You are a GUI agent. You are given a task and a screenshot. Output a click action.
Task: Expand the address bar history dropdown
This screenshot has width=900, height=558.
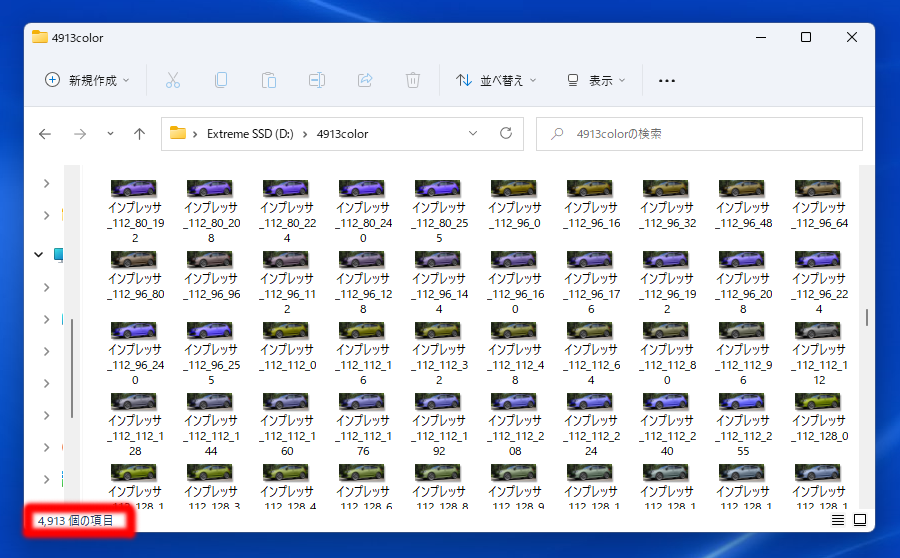click(473, 133)
